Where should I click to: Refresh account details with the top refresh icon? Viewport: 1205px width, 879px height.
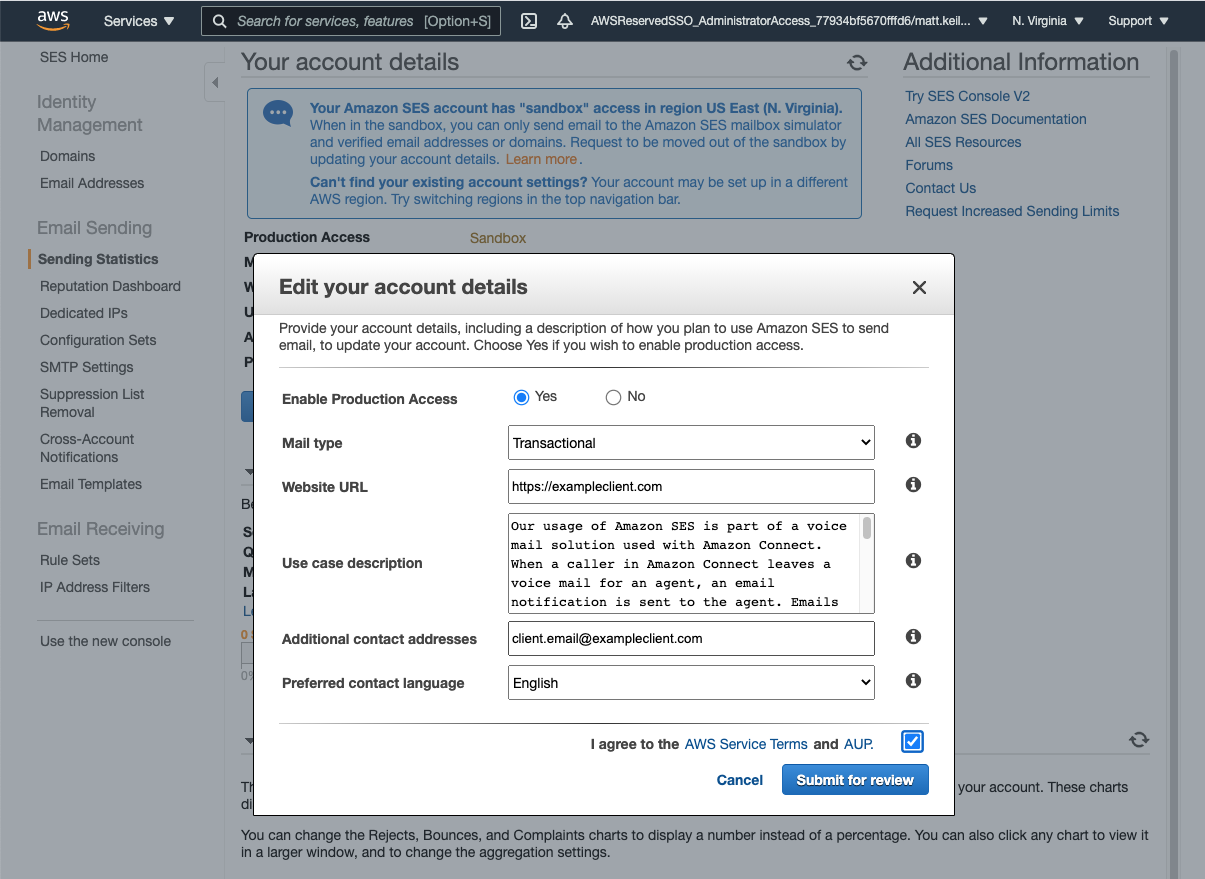coord(857,62)
